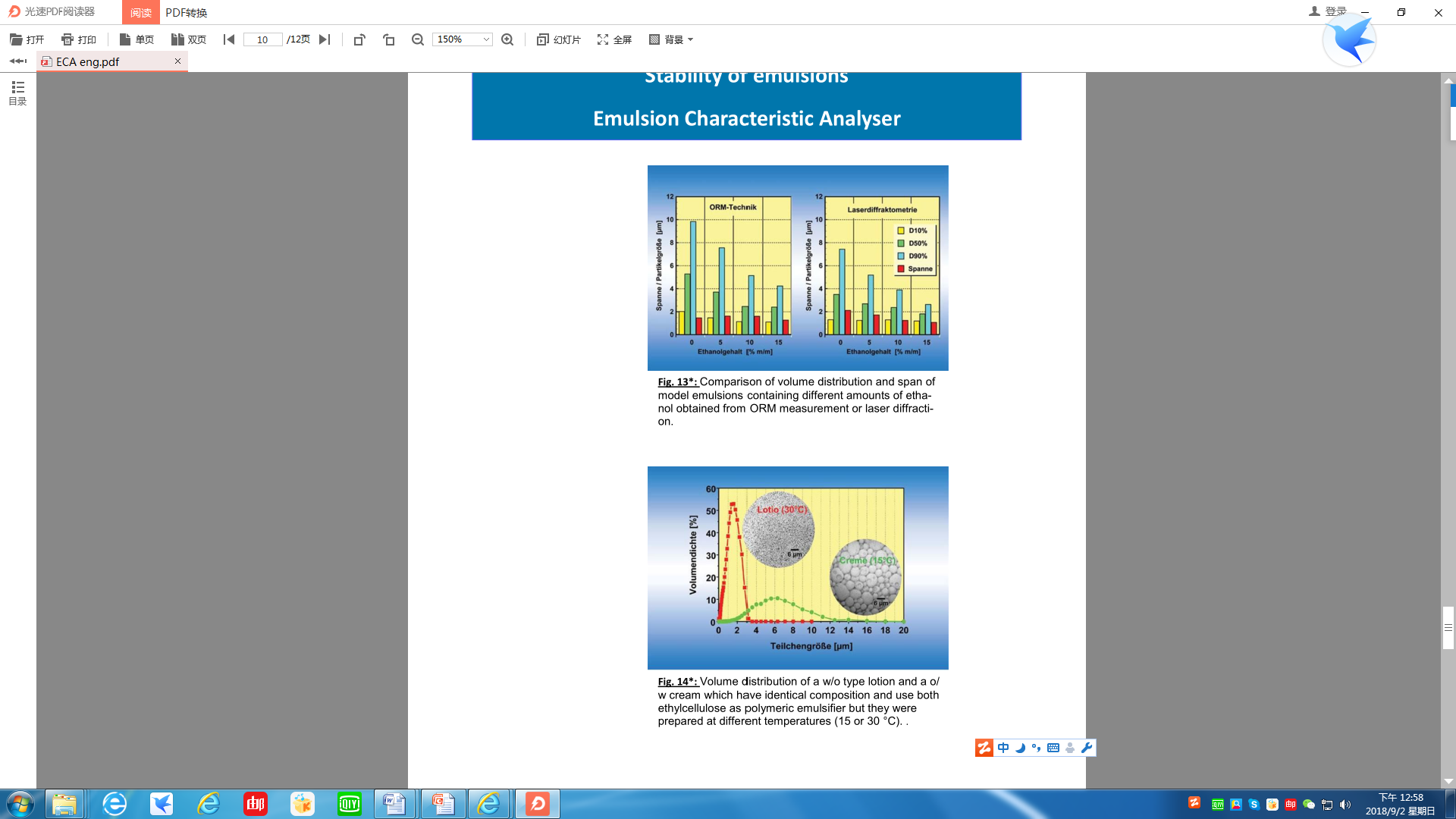This screenshot has width=1456, height=819.
Task: Jump to the first page
Action: pyautogui.click(x=229, y=39)
